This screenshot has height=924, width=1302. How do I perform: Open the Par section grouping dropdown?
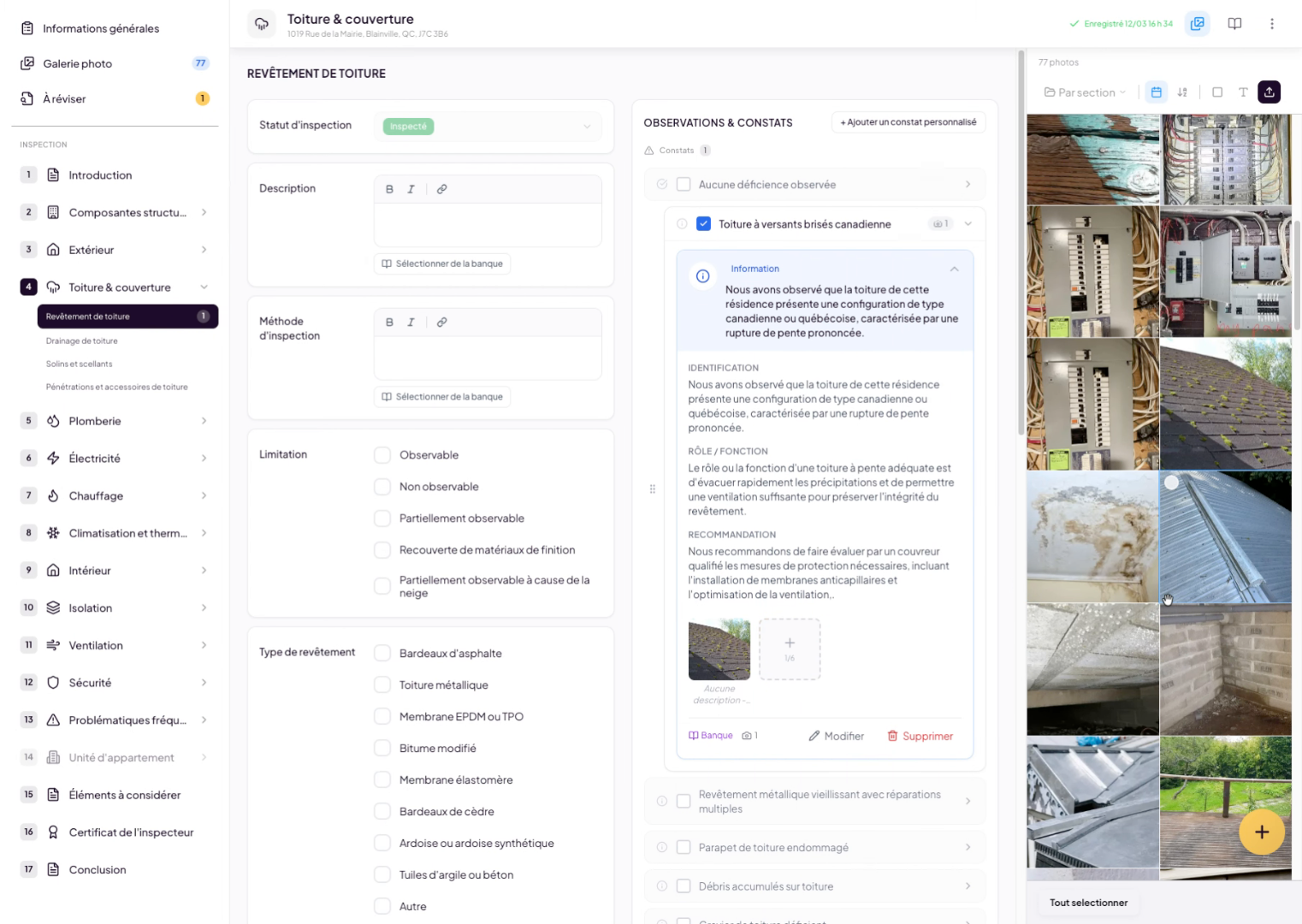click(1085, 92)
